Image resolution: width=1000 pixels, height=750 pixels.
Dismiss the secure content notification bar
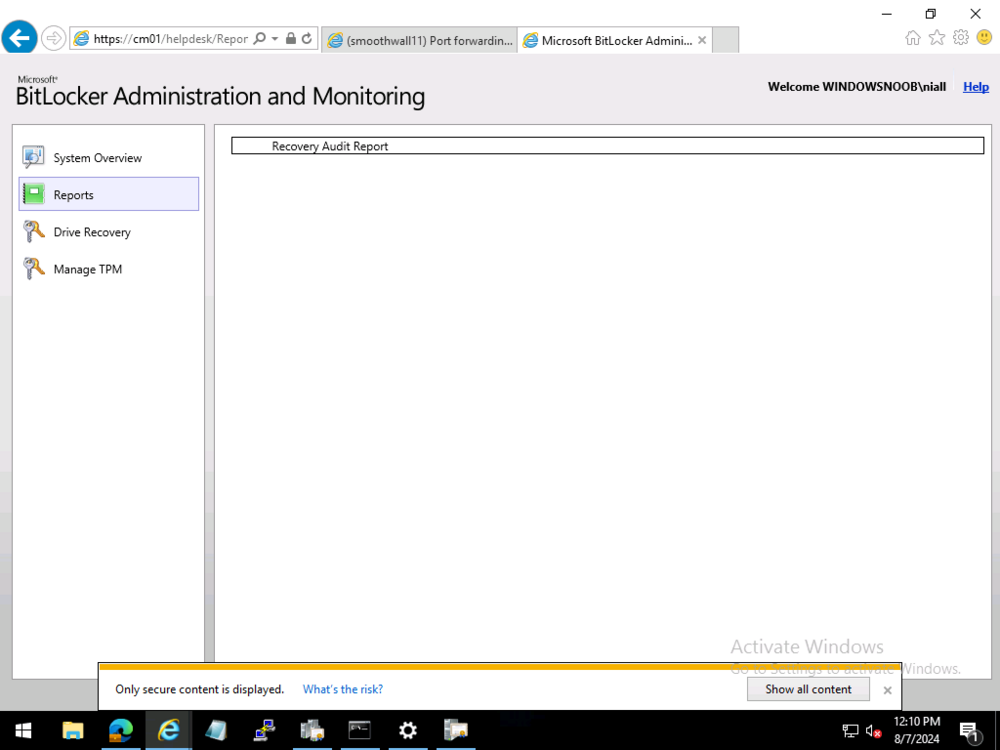click(x=887, y=690)
